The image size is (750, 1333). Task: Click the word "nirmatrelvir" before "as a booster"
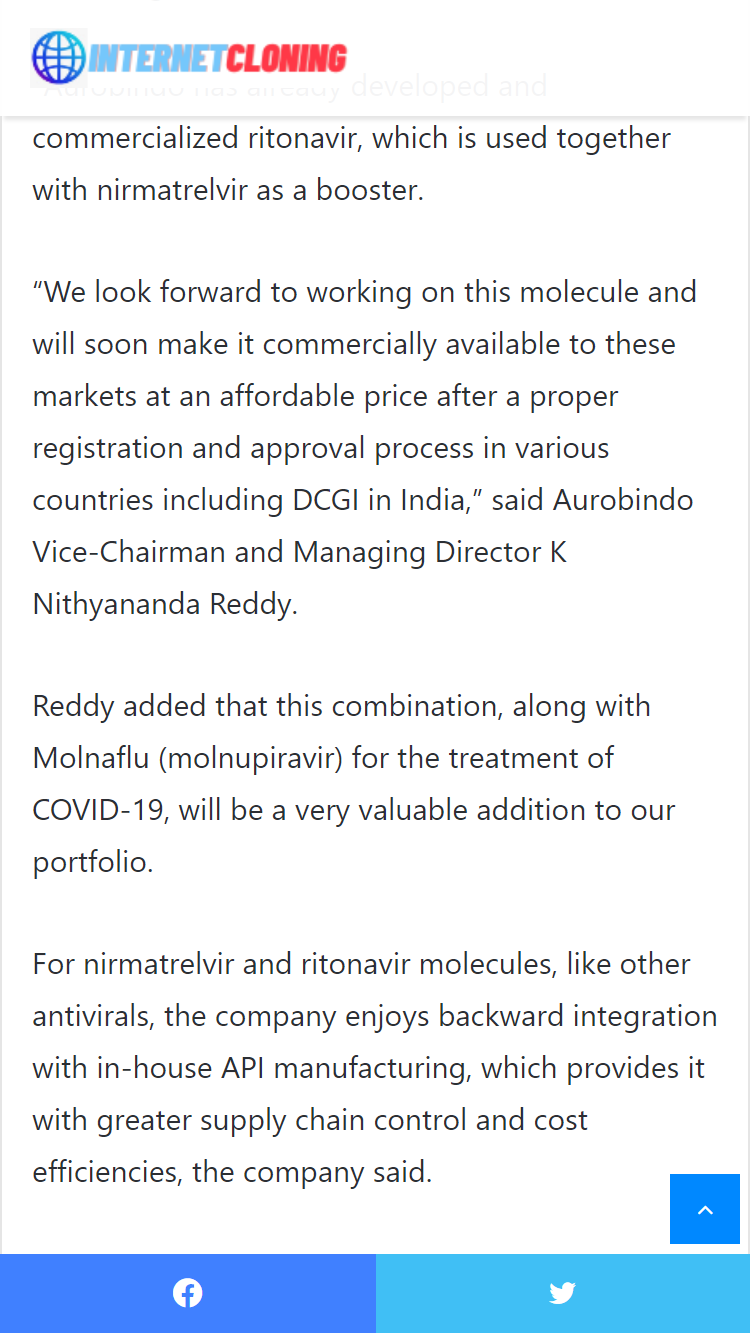coord(173,190)
